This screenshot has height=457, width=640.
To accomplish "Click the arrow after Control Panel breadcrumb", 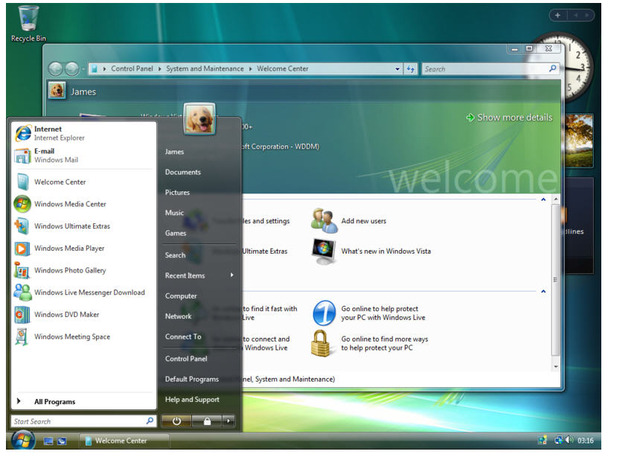I will pyautogui.click(x=160, y=69).
